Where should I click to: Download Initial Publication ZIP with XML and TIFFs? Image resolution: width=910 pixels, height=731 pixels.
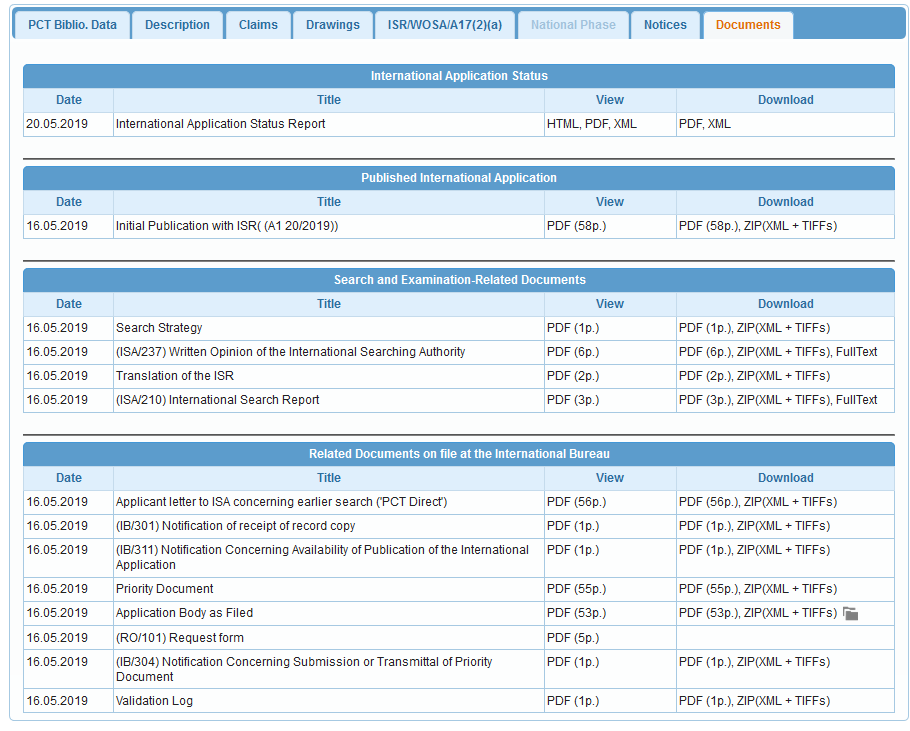pos(793,225)
